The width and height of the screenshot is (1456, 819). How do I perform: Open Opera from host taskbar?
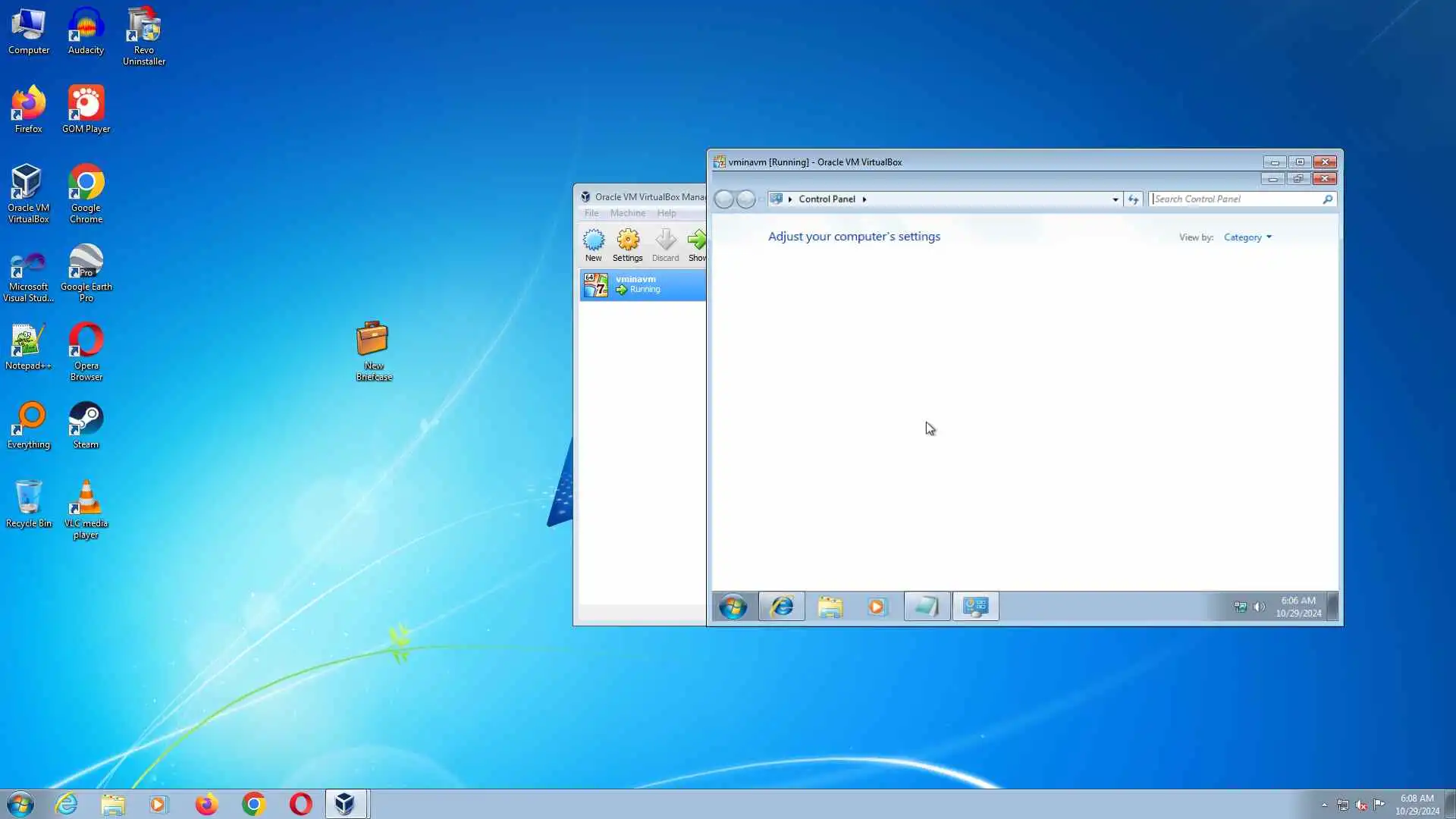pos(300,804)
